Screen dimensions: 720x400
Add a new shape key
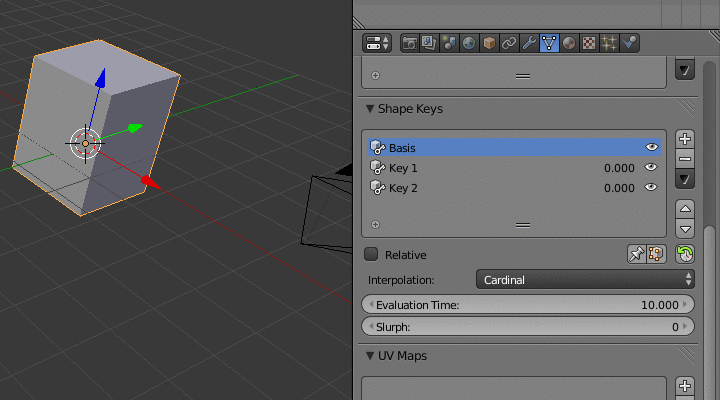(685, 139)
